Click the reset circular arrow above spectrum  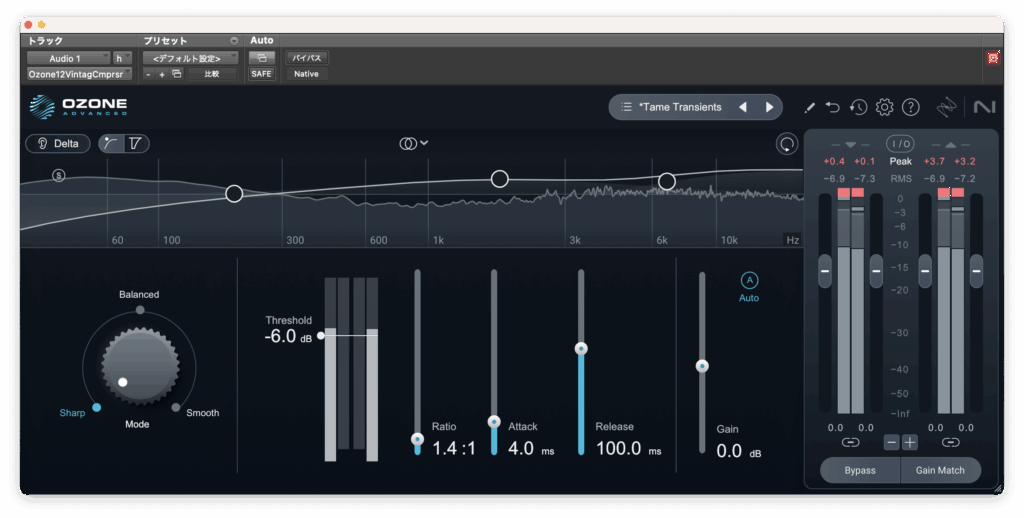point(787,144)
